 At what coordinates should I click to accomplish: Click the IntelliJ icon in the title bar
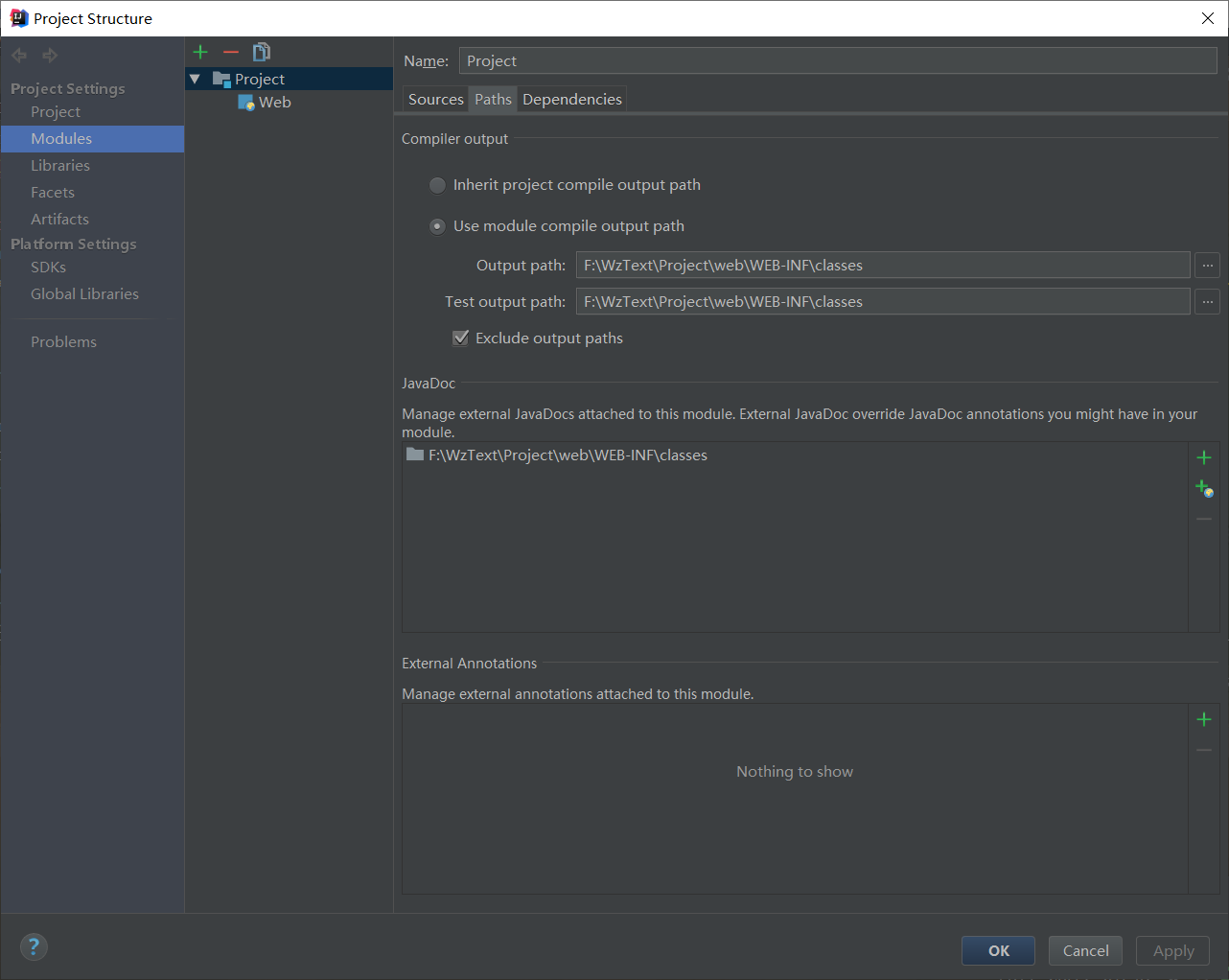18,18
